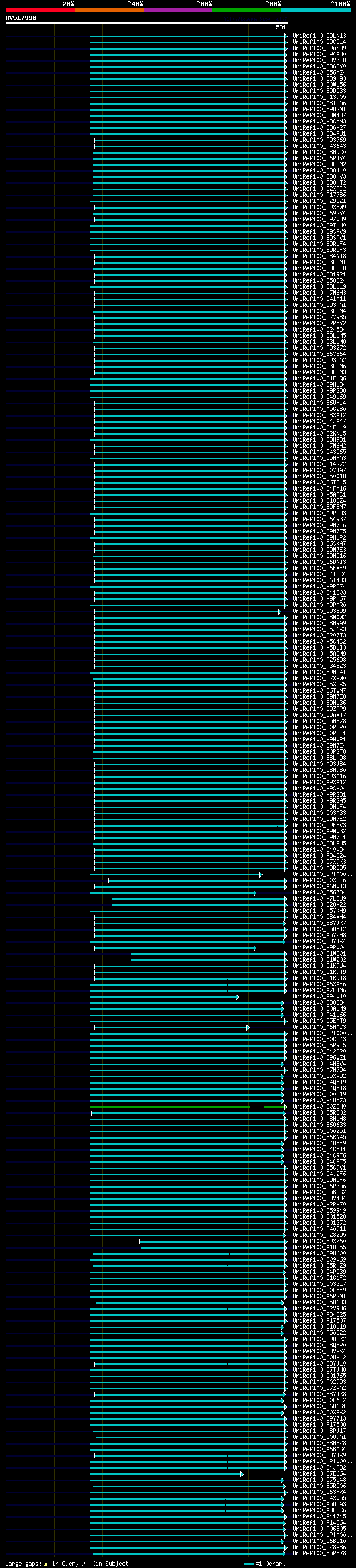Screen dimensions: 356x1568
Task: Click hit label UniRef100_B6Q633
Action: [319, 1125]
